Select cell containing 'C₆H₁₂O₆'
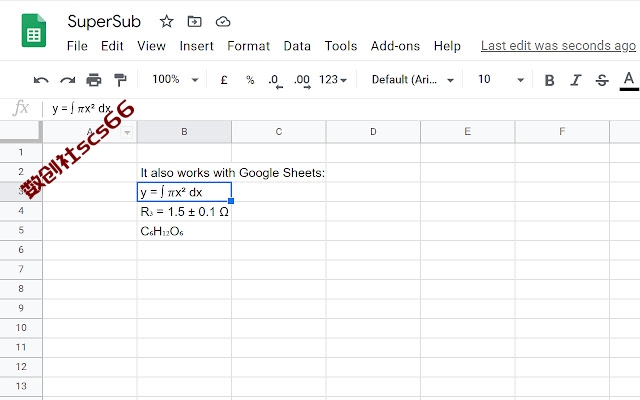This screenshot has height=400, width=640. (x=184, y=231)
